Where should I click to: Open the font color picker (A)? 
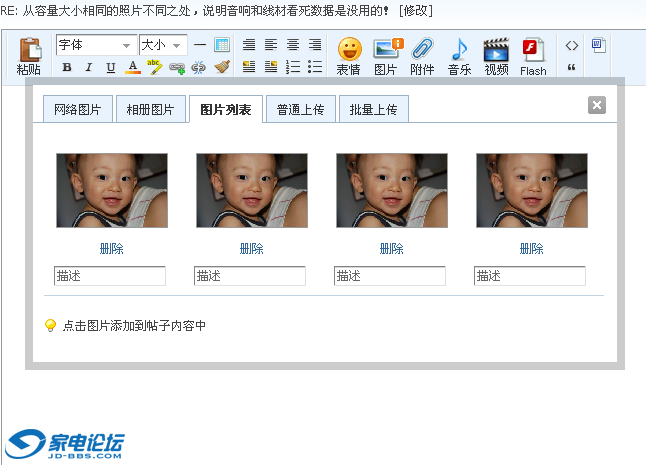point(133,67)
